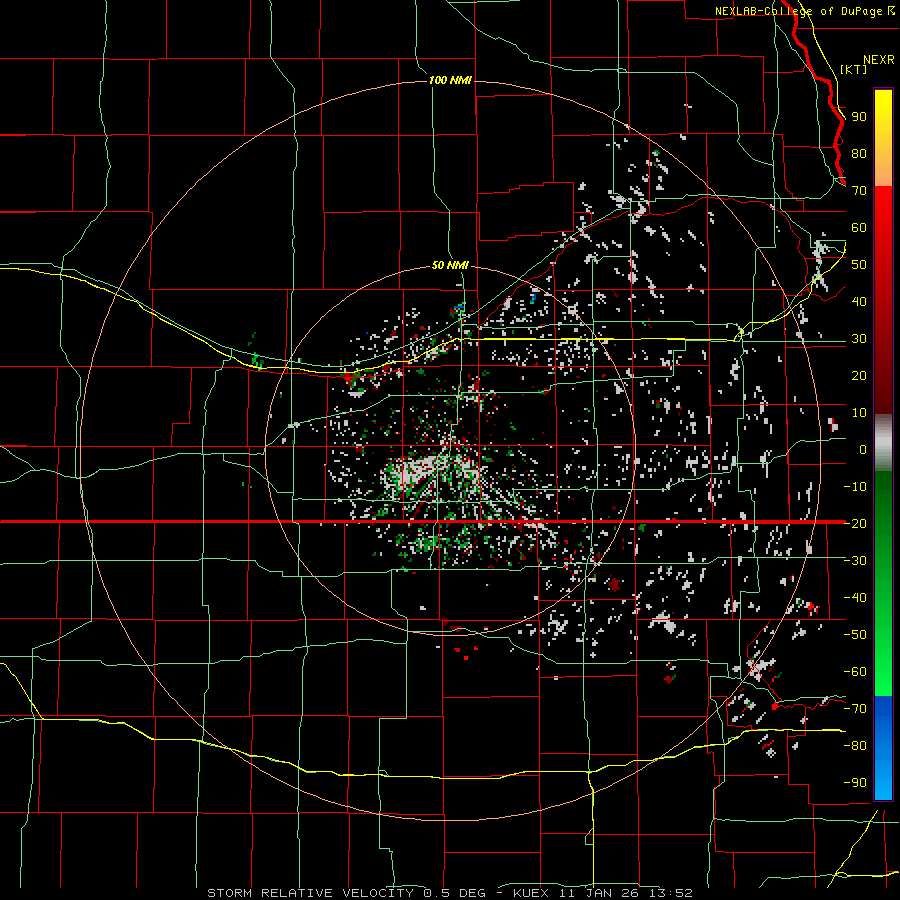Screen dimensions: 900x900
Task: Click the 50 NMI range ring label
Action: tap(450, 265)
